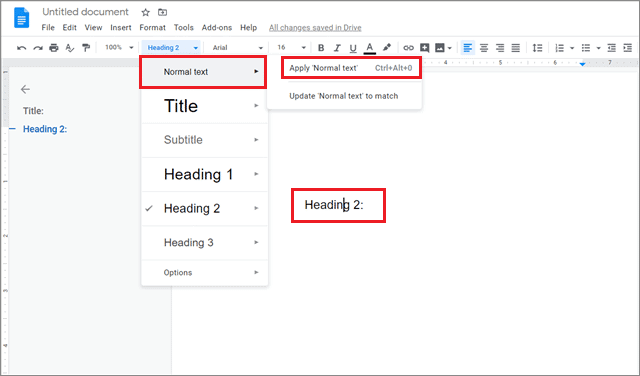Select left align

(468, 48)
